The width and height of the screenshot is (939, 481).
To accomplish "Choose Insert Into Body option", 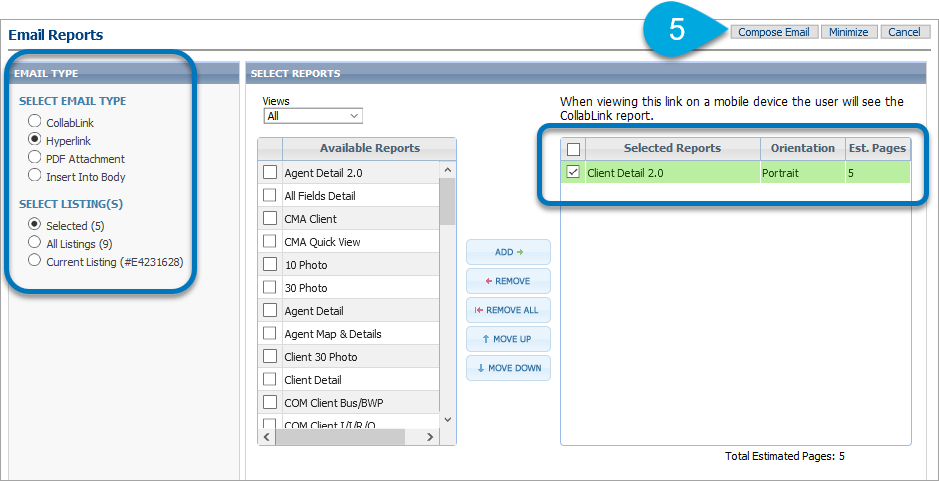I will pyautogui.click(x=35, y=176).
